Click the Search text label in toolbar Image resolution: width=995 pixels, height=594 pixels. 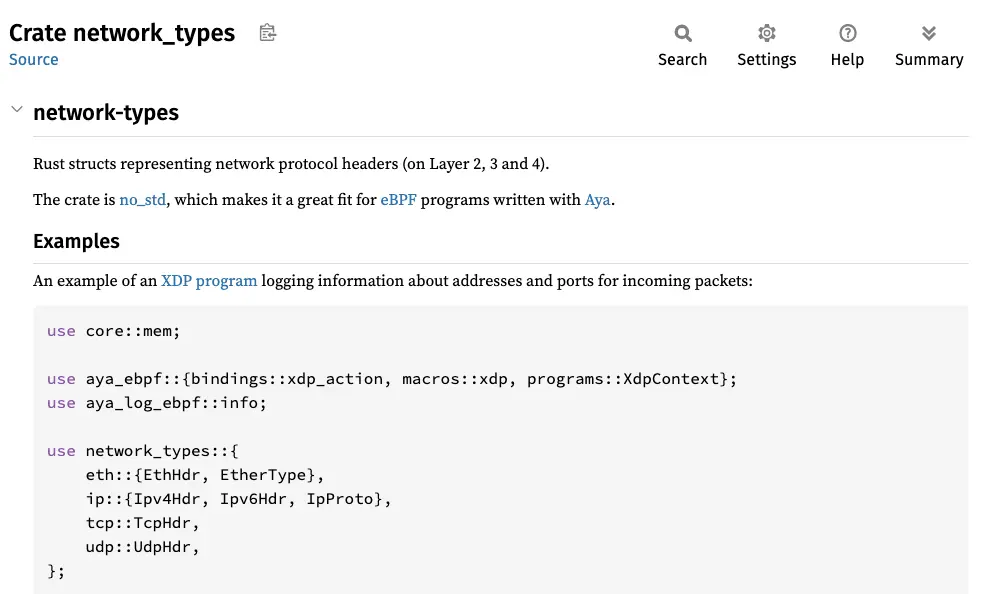[x=683, y=60]
